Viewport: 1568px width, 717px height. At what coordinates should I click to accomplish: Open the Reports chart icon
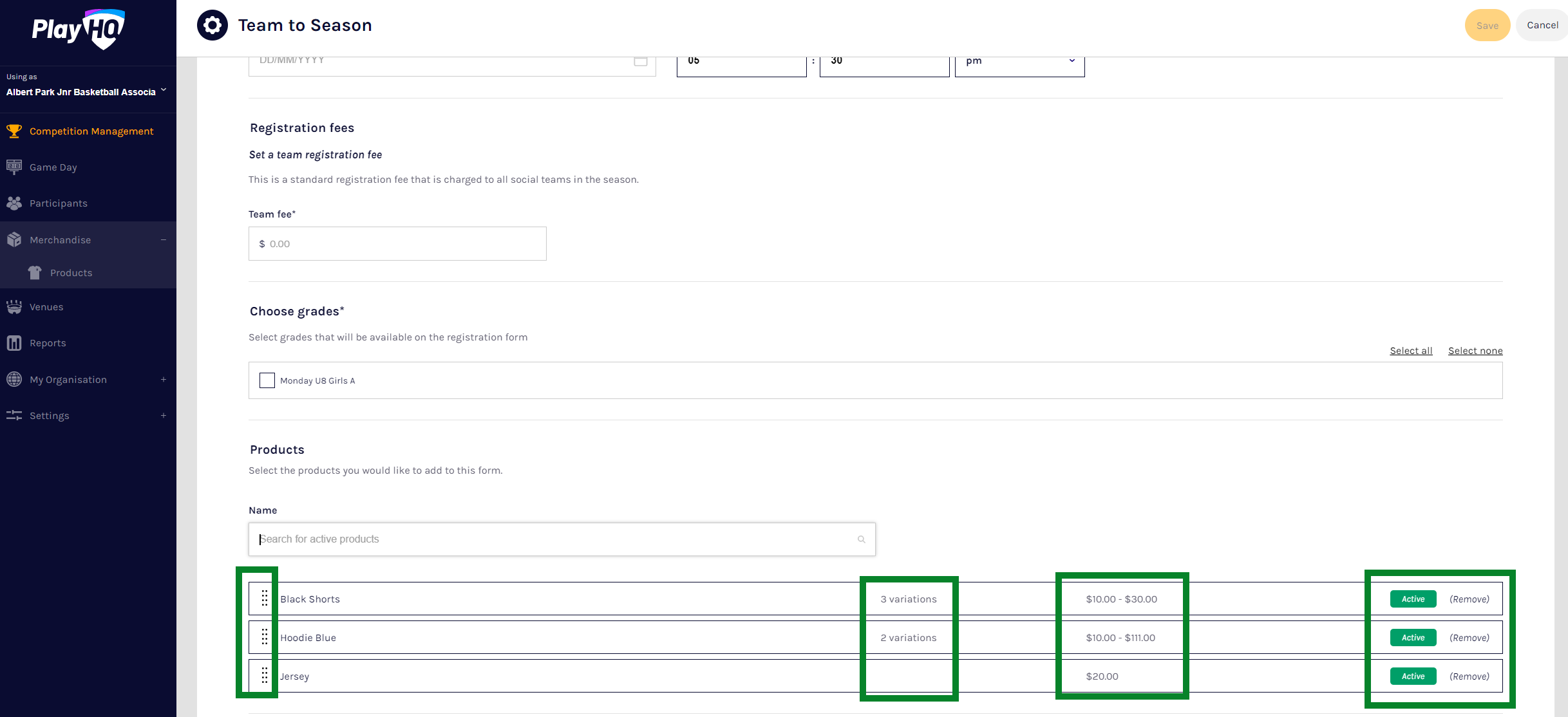14,342
